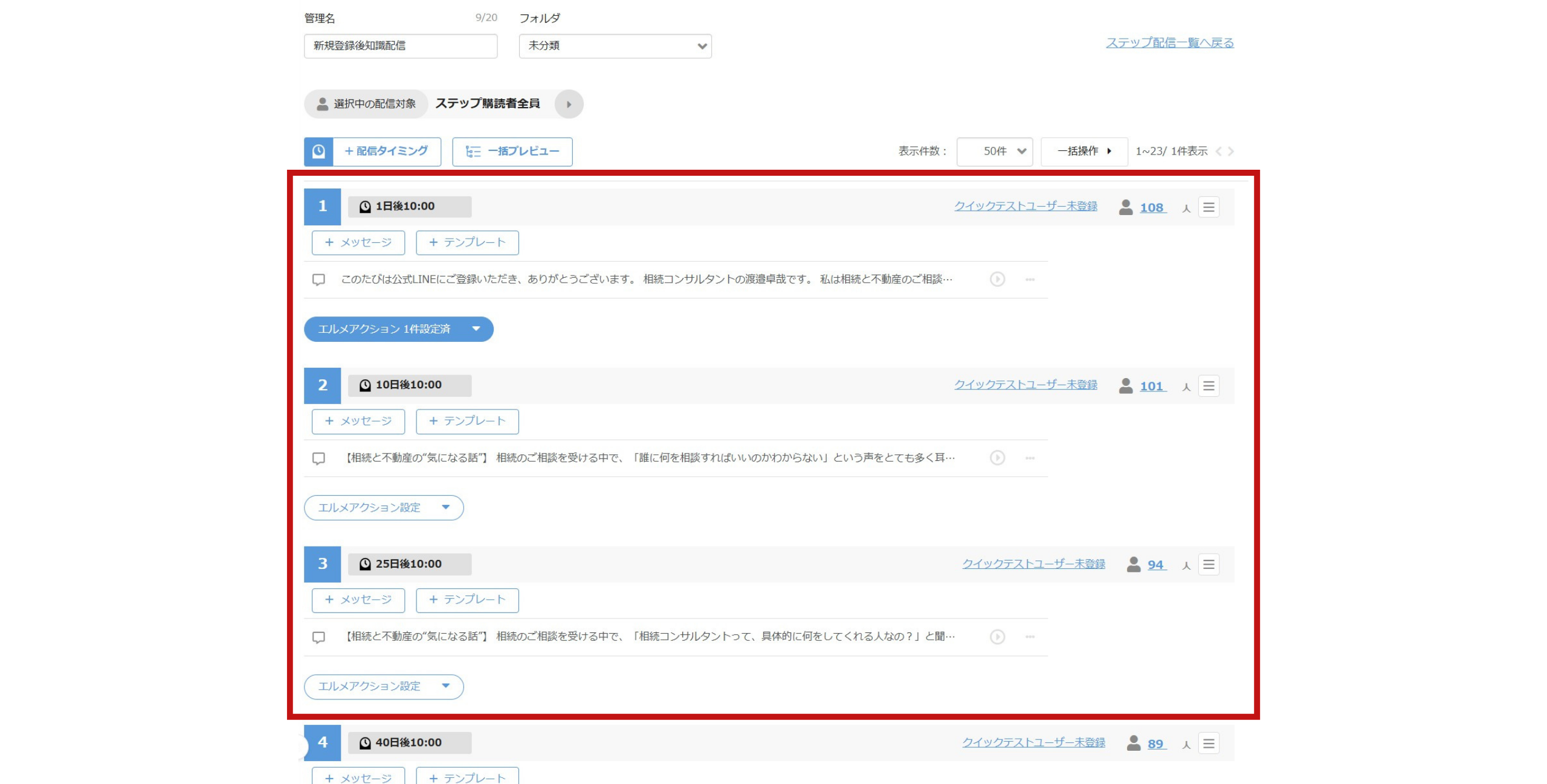Image resolution: width=1547 pixels, height=784 pixels.
Task: Edit the 管理名 text field
Action: click(401, 46)
